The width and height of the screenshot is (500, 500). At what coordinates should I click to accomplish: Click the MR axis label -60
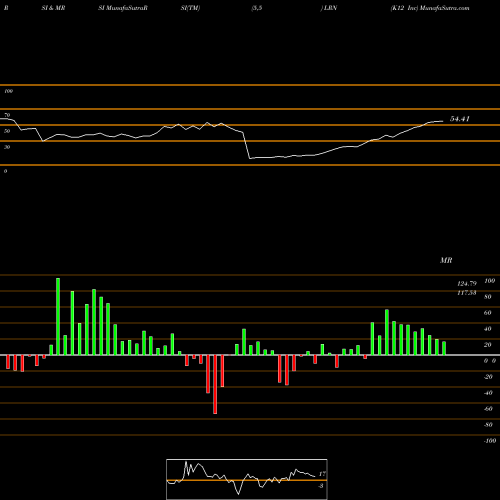[488, 409]
